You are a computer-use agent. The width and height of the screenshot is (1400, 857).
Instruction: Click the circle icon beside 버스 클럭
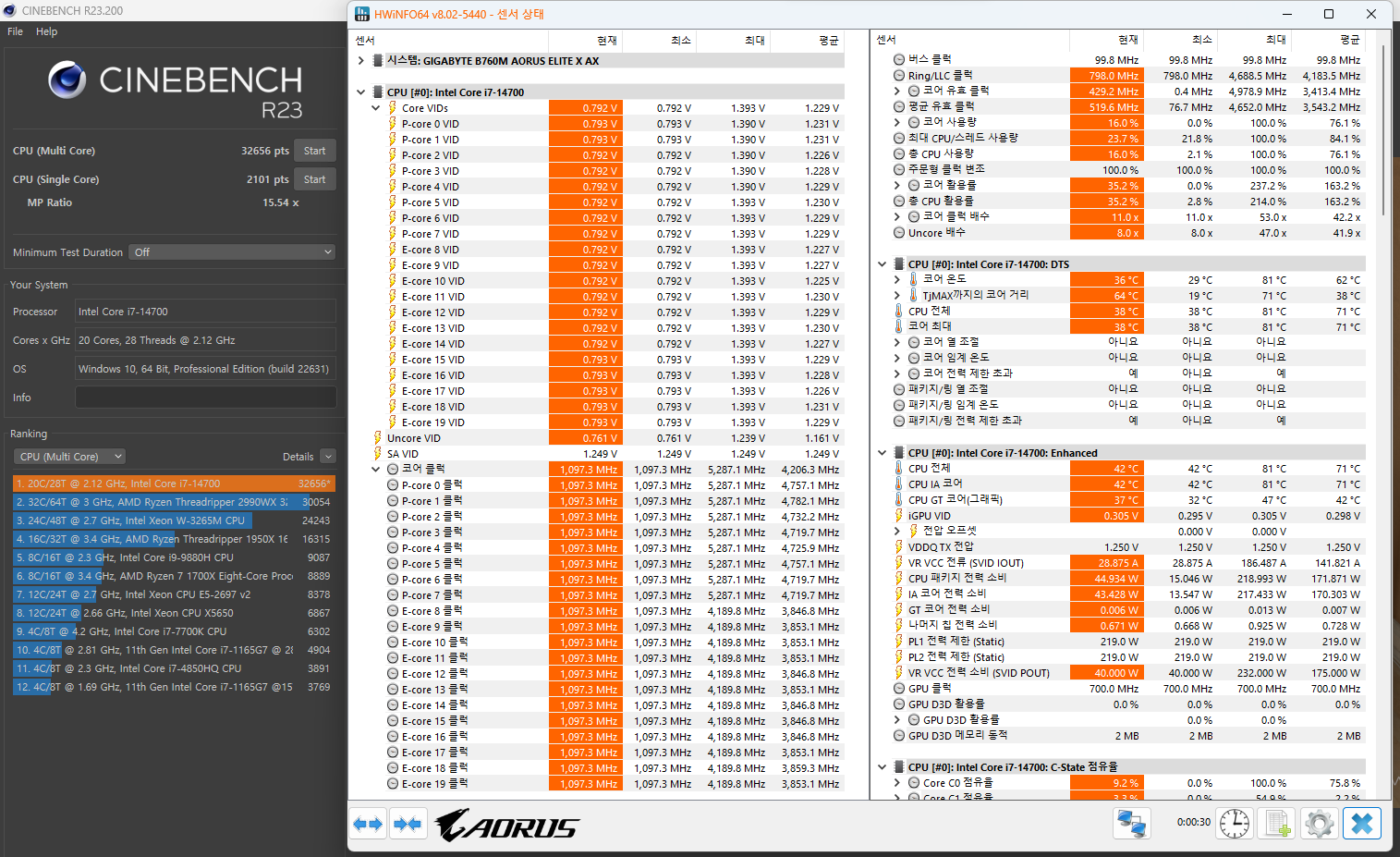(899, 59)
